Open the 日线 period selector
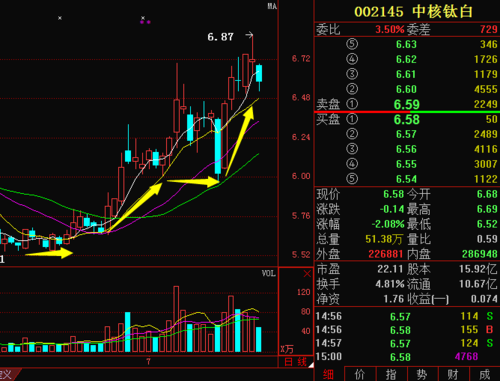This screenshot has width=500, height=381. tap(295, 362)
